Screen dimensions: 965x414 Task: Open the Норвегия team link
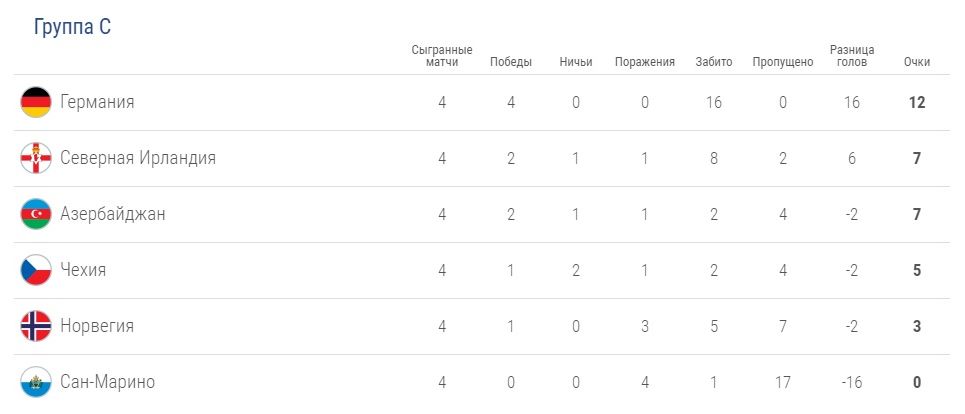click(x=97, y=326)
